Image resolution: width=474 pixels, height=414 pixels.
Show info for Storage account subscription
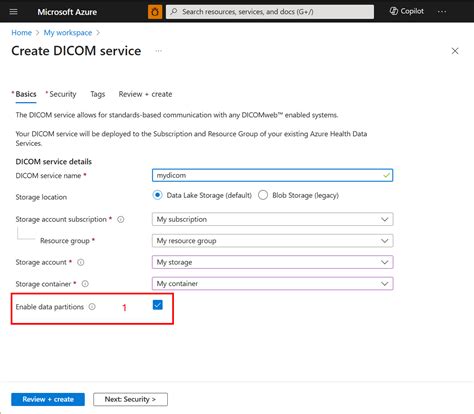121,219
